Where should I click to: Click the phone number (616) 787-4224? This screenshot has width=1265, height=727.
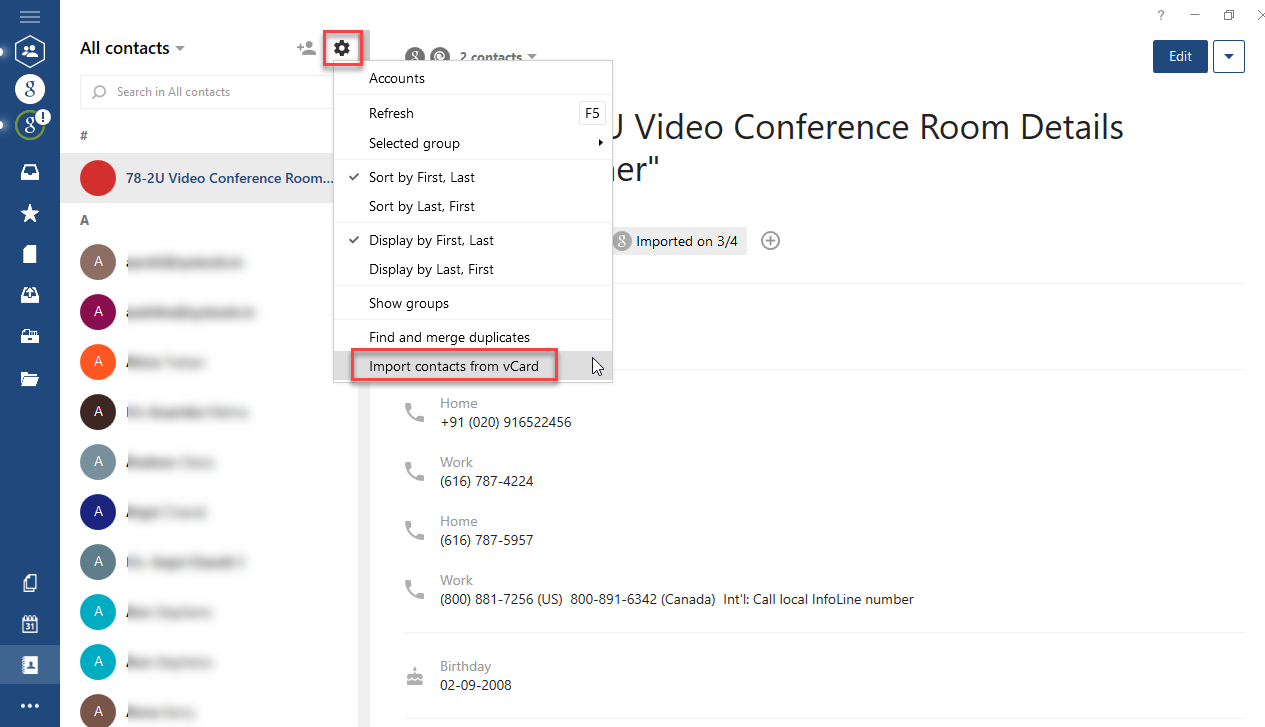[x=487, y=481]
